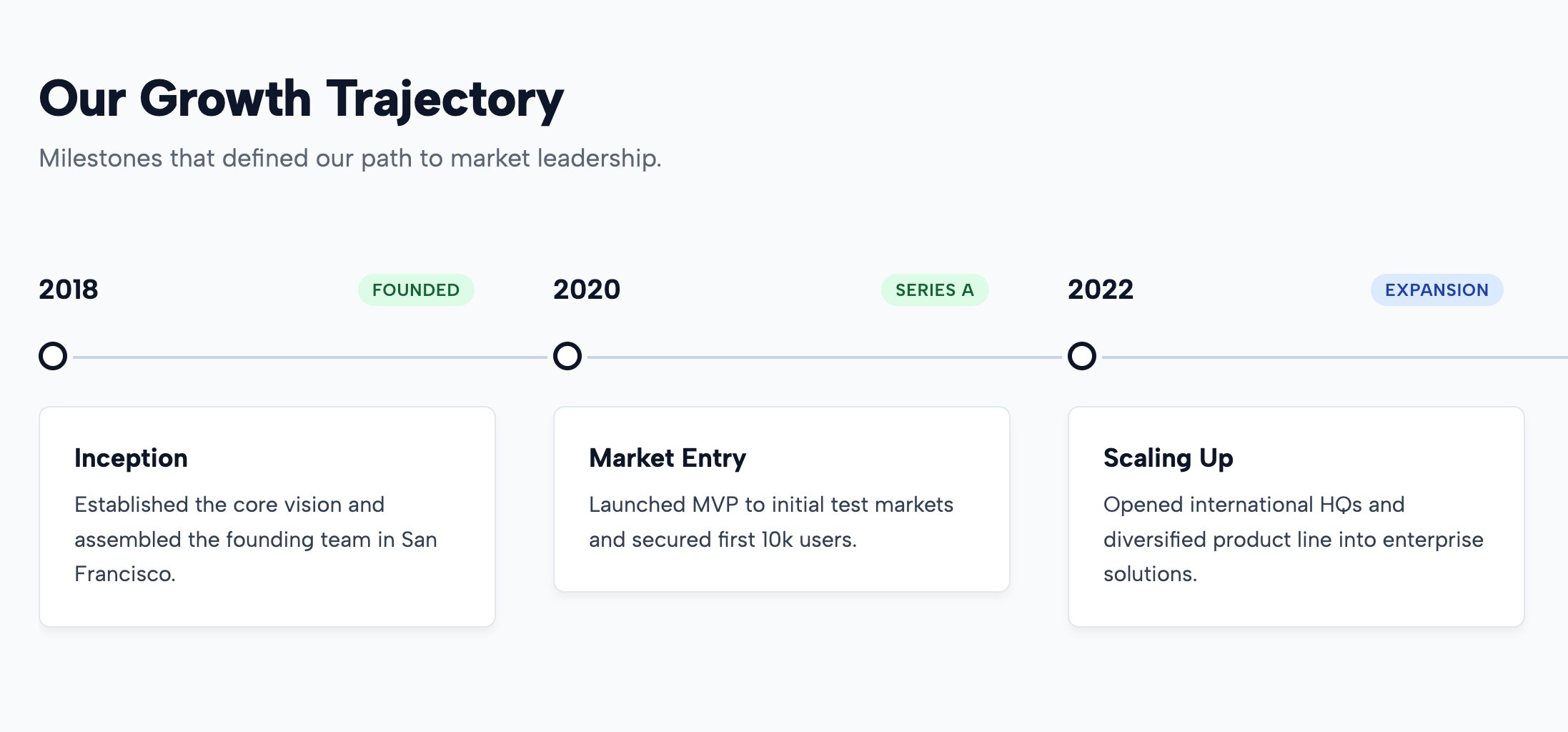Click the 2018 year label
The height and width of the screenshot is (732, 1568).
(69, 290)
